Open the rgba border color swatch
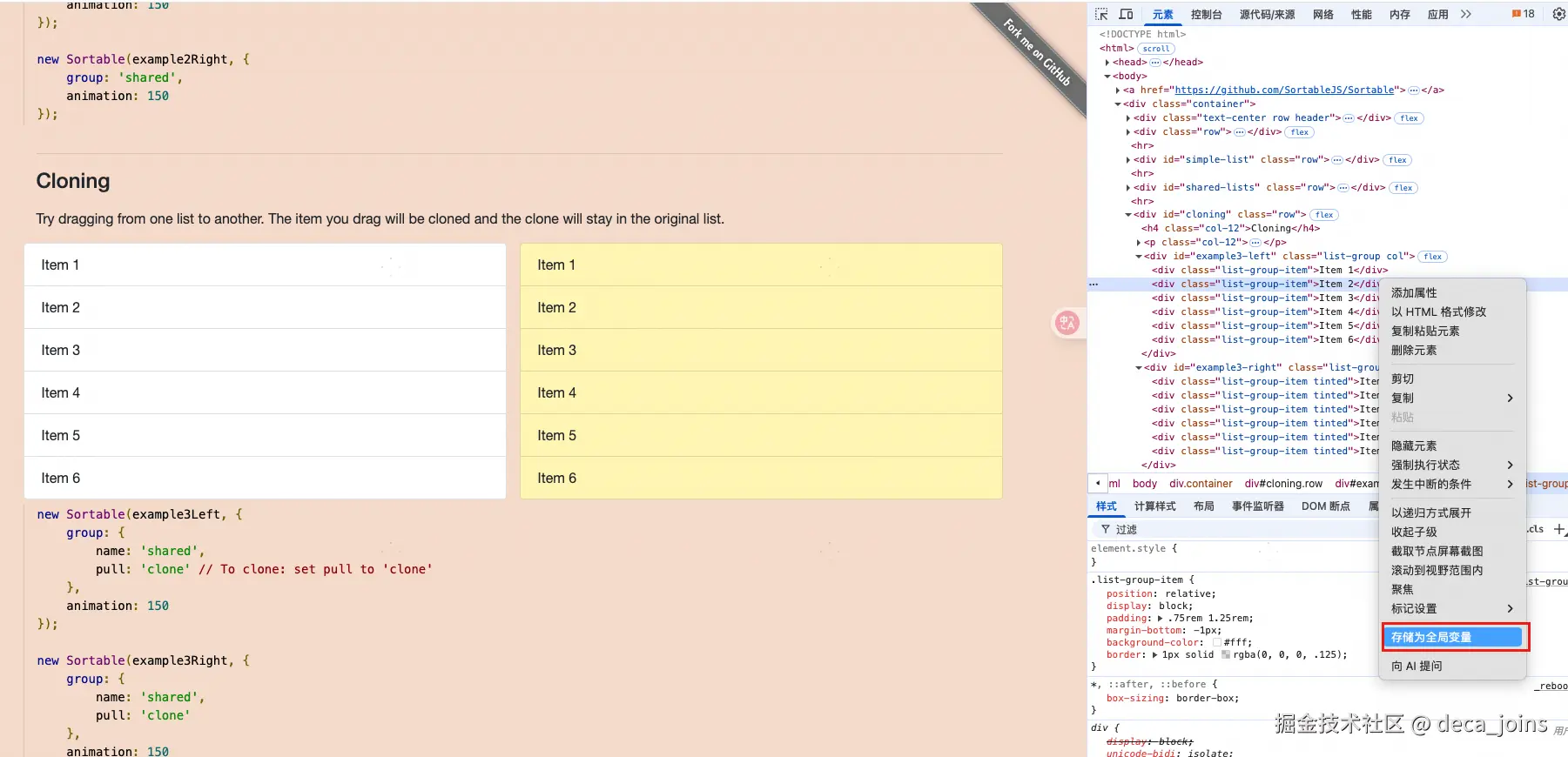Image resolution: width=1568 pixels, height=757 pixels. 1226,655
